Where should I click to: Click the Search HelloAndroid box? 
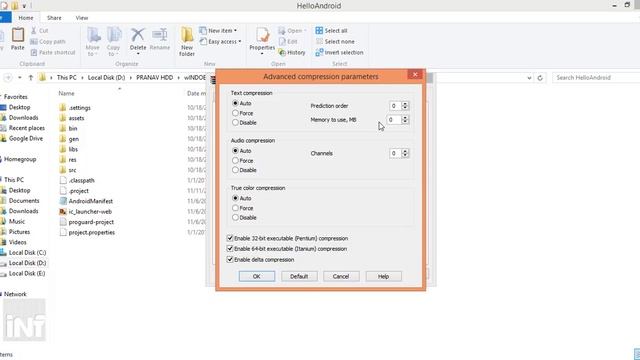(596, 78)
